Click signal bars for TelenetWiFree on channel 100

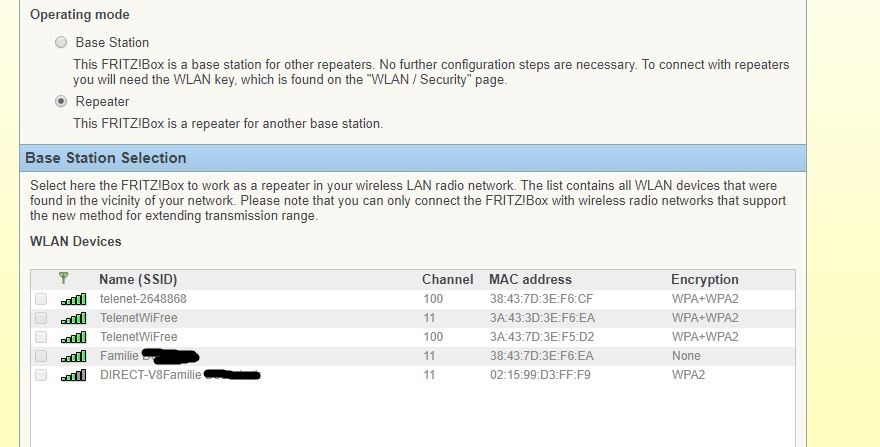coord(73,337)
